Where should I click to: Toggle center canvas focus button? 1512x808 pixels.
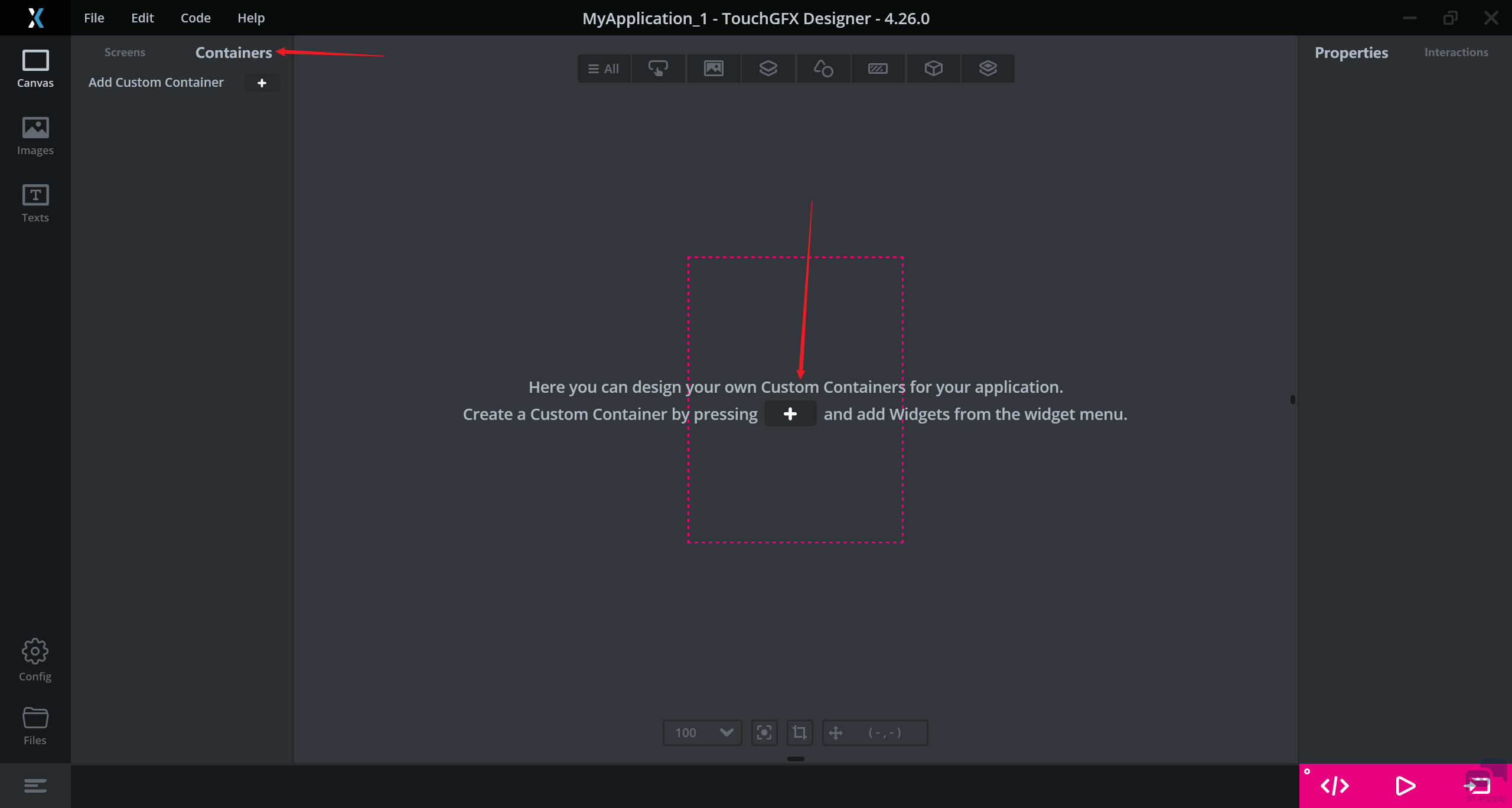tap(764, 732)
